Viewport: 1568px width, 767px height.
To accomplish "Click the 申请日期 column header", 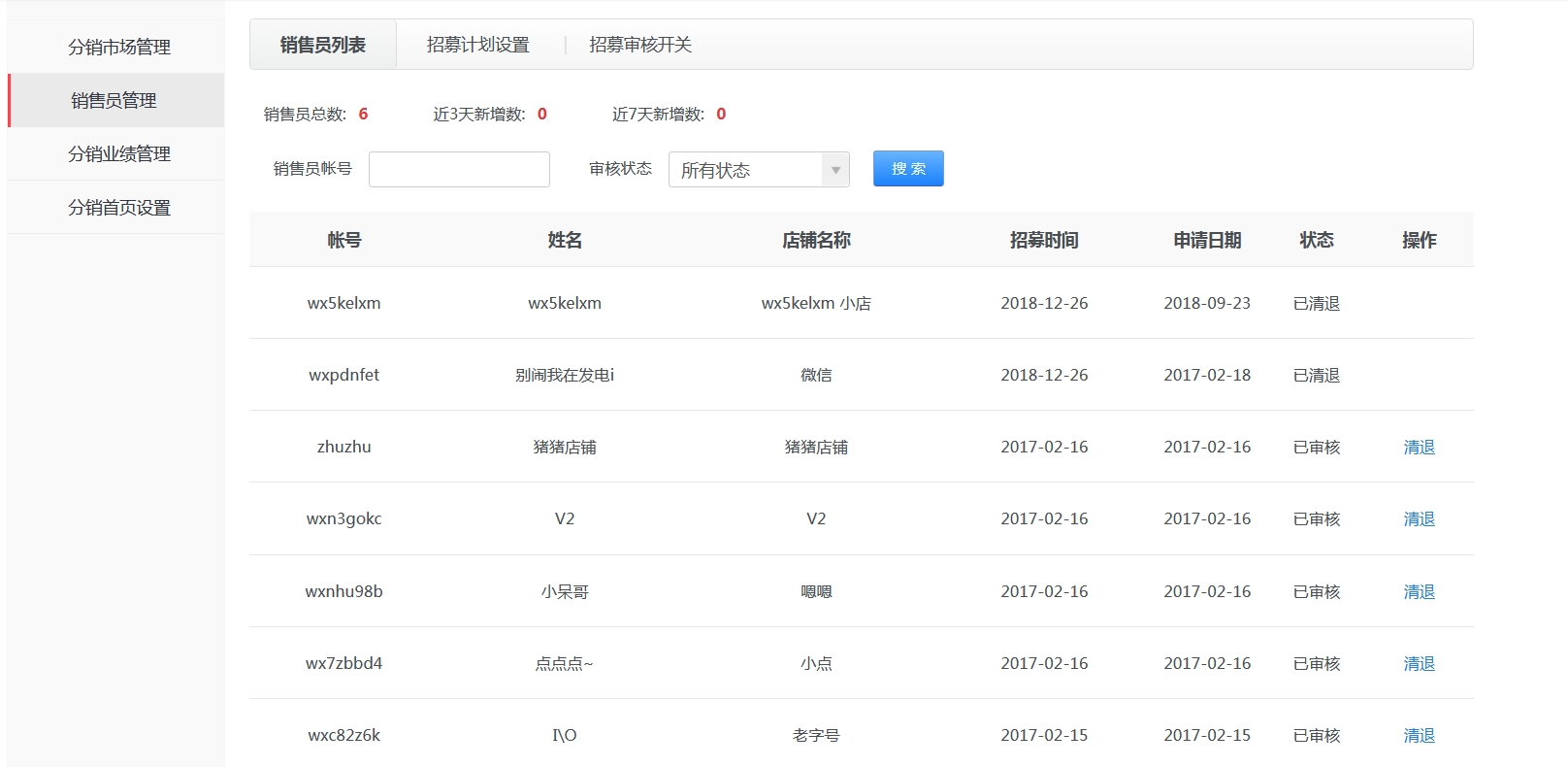I will (1207, 240).
